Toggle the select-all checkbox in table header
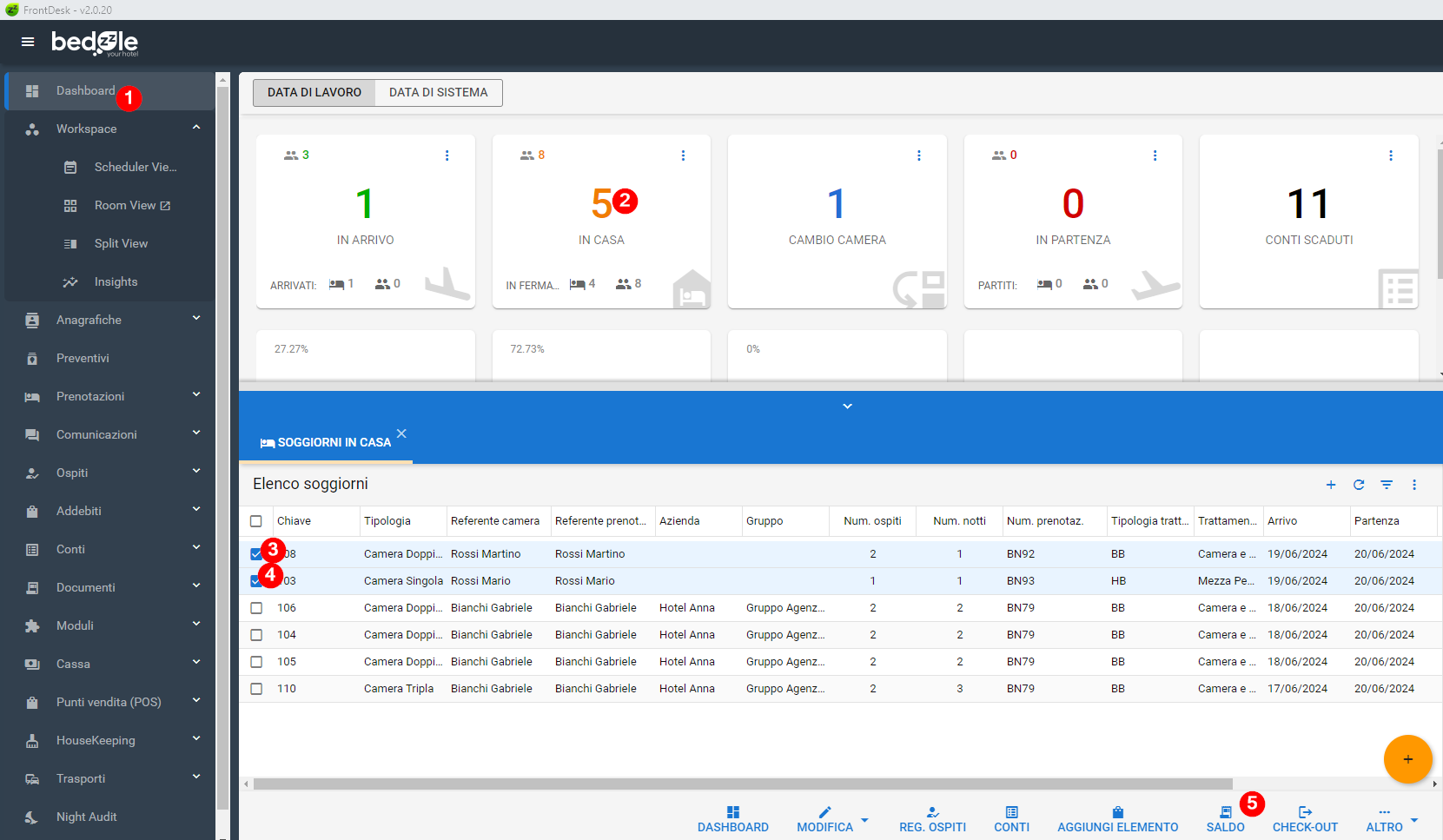Viewport: 1443px width, 840px height. (256, 521)
